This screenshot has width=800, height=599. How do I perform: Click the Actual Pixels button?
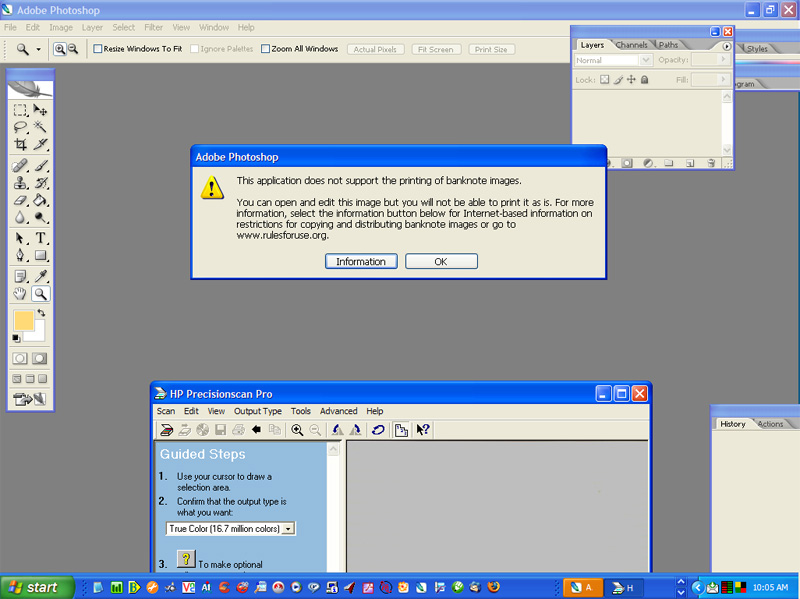pos(376,49)
